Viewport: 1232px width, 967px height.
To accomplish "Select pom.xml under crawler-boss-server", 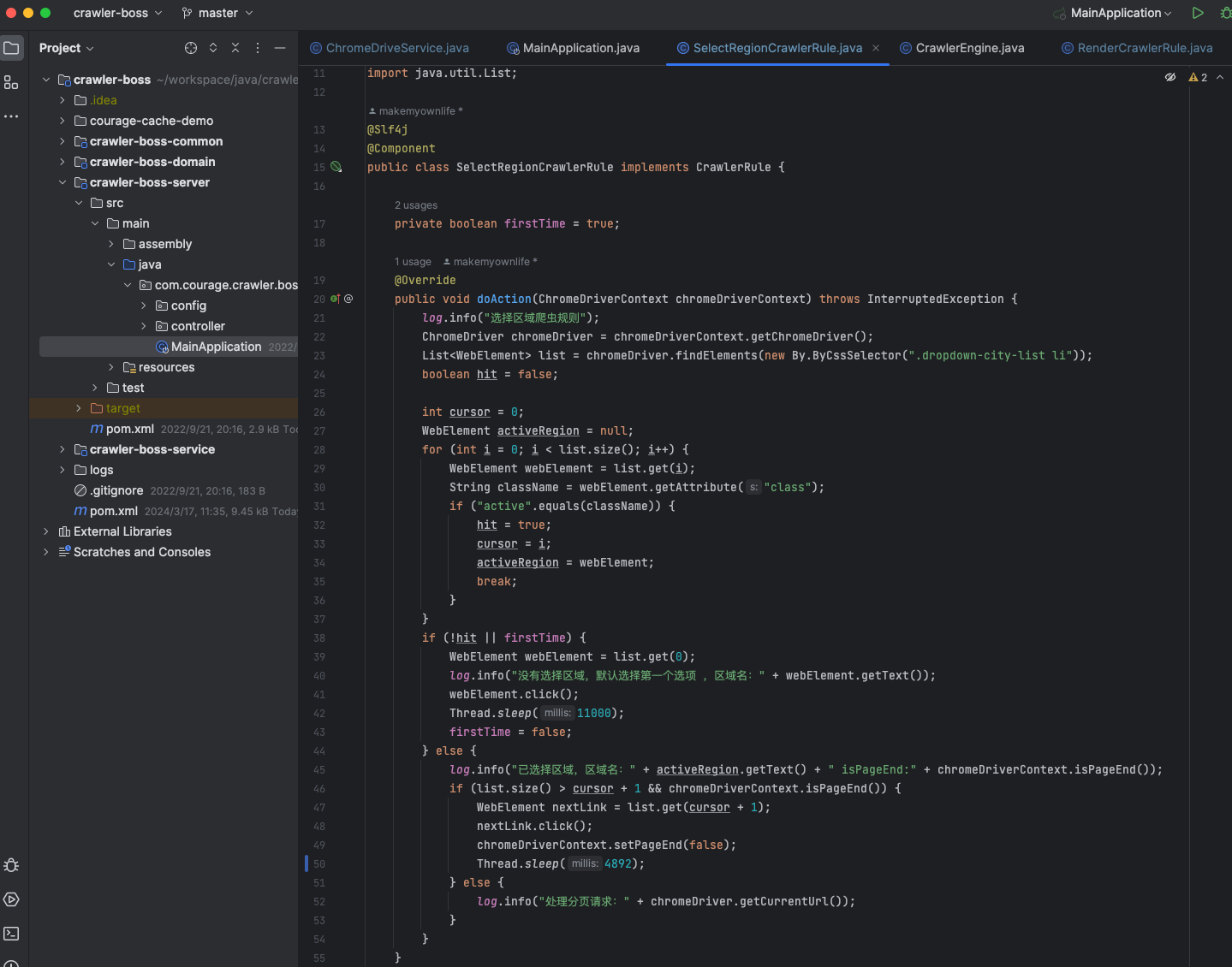I will coord(130,429).
